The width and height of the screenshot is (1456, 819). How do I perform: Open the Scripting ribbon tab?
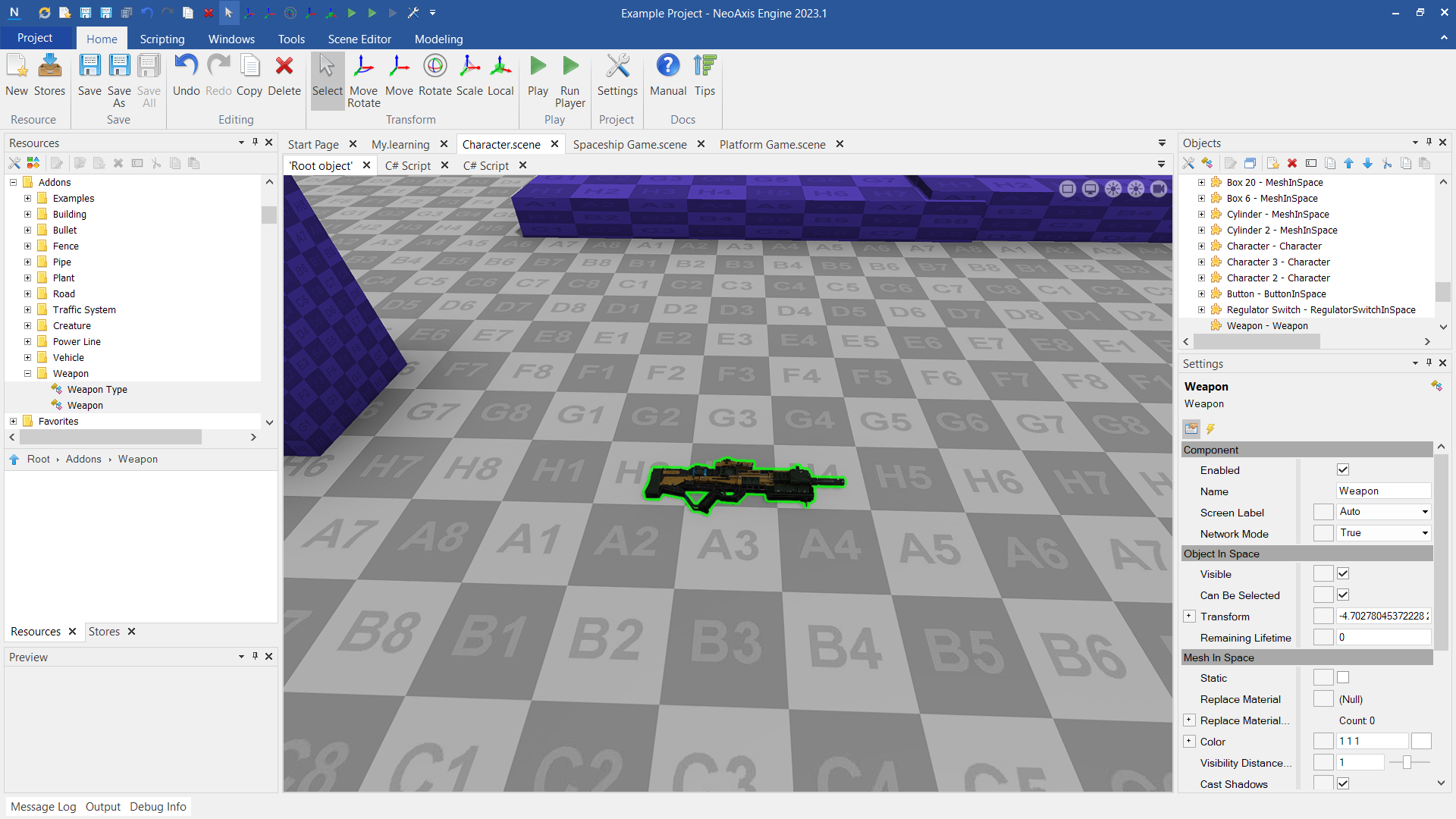162,39
